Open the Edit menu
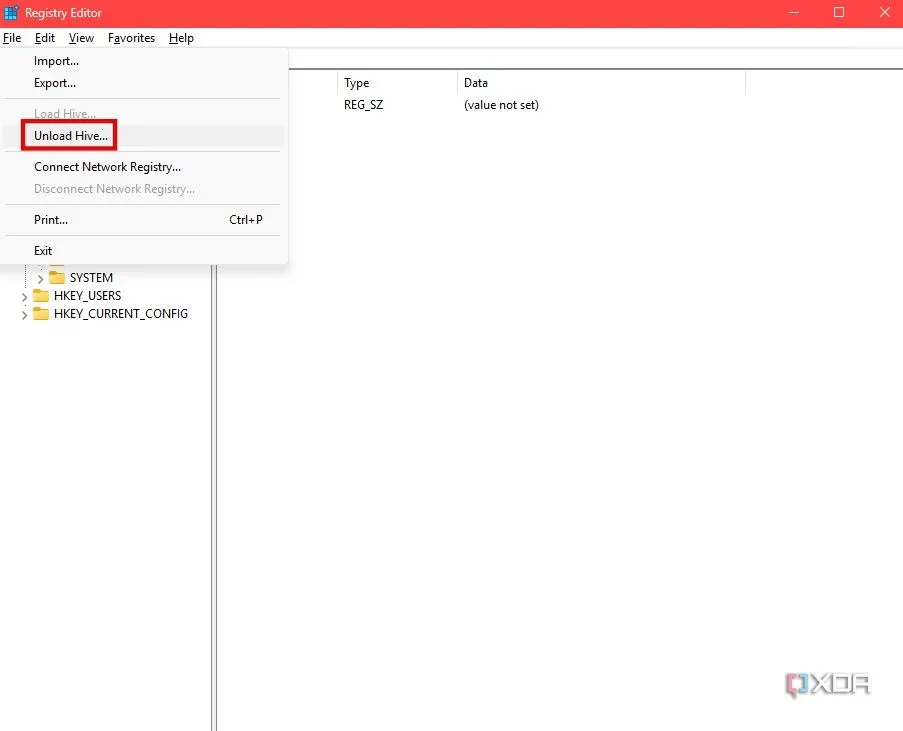This screenshot has height=731, width=903. (45, 38)
